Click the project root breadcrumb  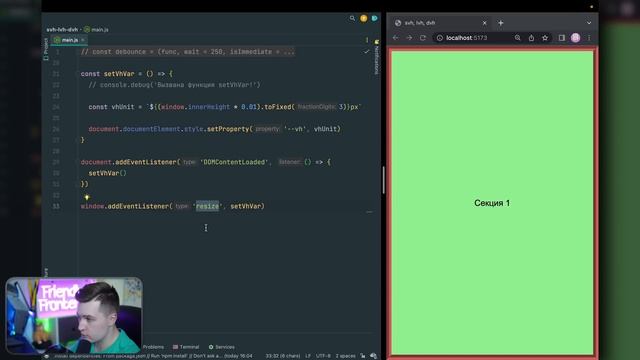pyautogui.click(x=62, y=29)
